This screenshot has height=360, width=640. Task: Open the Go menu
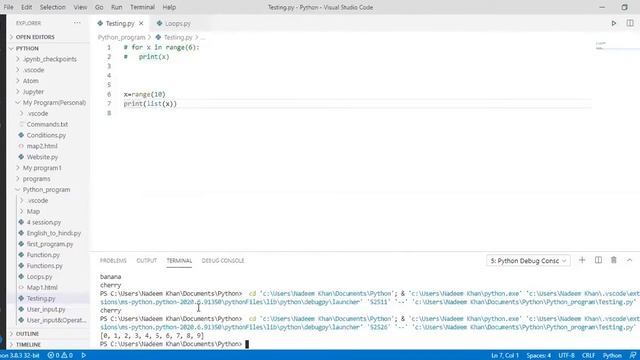99,7
